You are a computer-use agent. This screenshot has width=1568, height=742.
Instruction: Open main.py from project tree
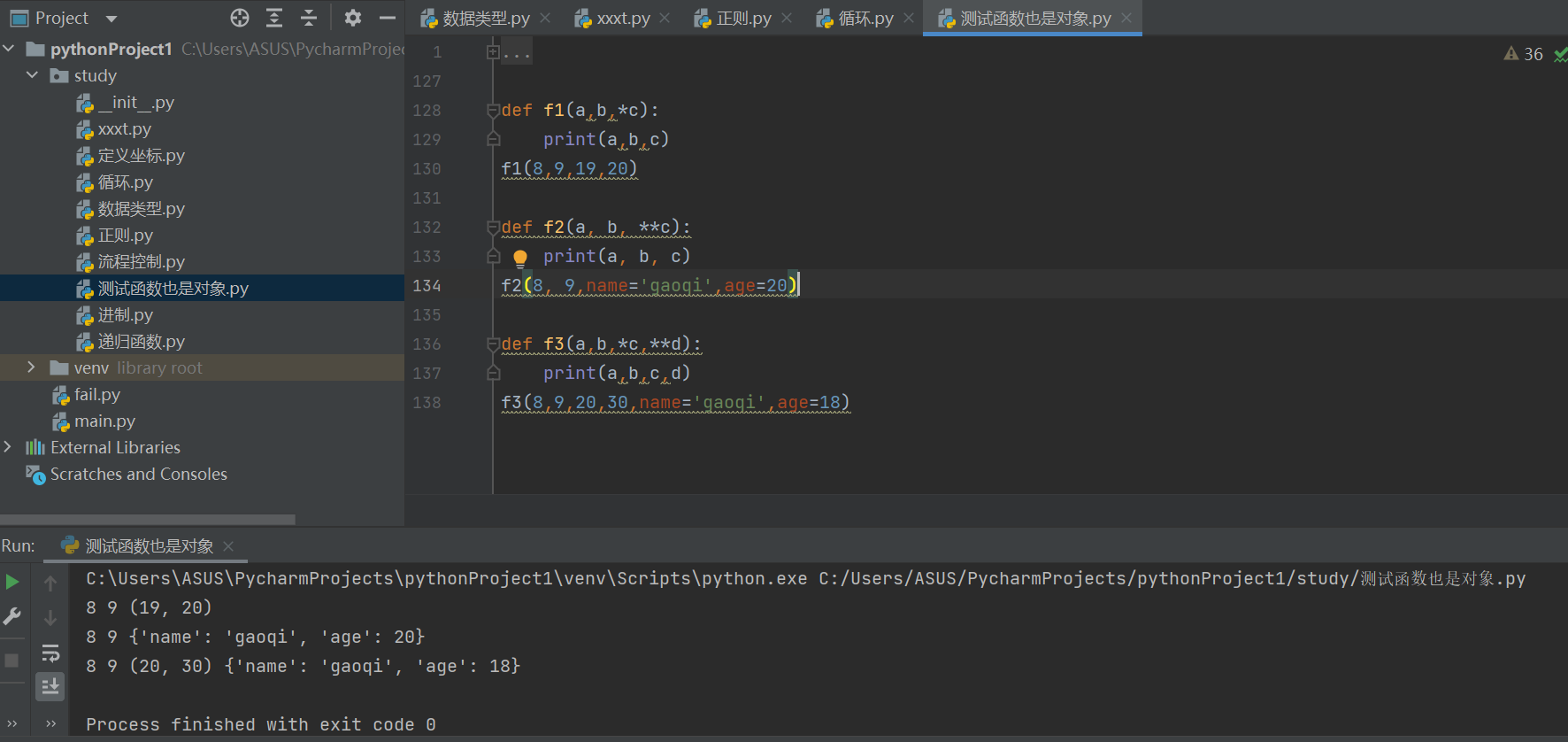94,421
